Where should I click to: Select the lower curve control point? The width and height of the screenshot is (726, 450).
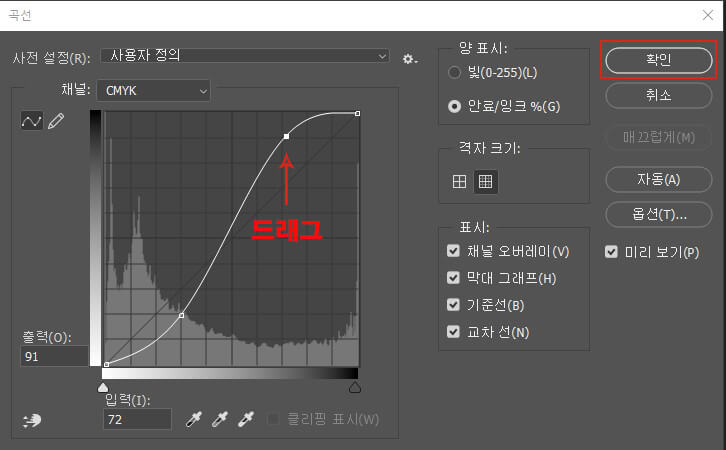(x=182, y=315)
